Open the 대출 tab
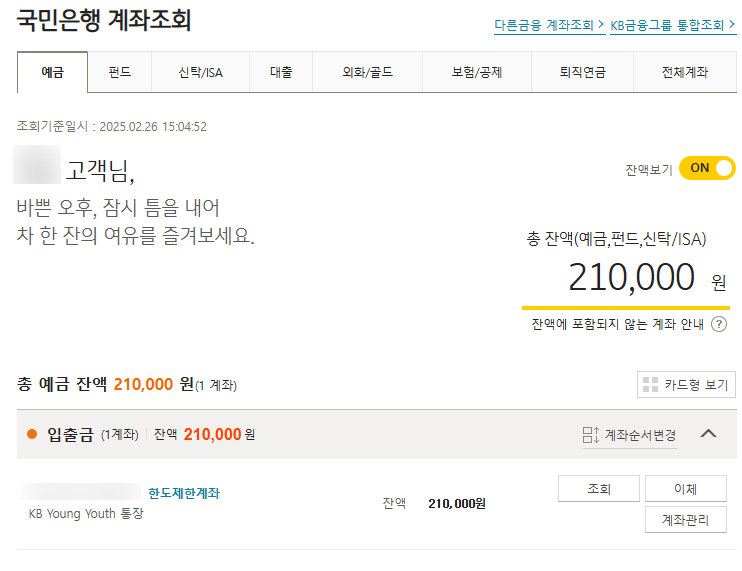This screenshot has height=571, width=742. click(x=281, y=72)
